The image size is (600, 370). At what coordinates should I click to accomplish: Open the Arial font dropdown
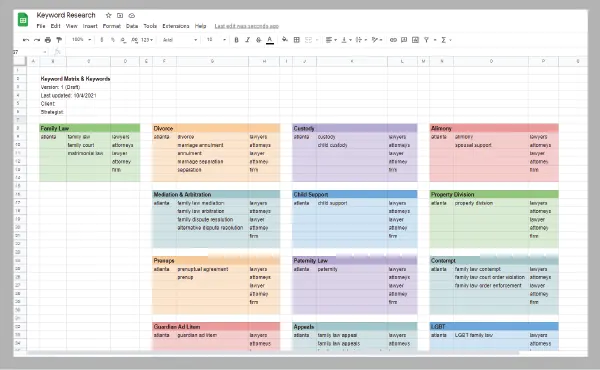tap(180, 40)
